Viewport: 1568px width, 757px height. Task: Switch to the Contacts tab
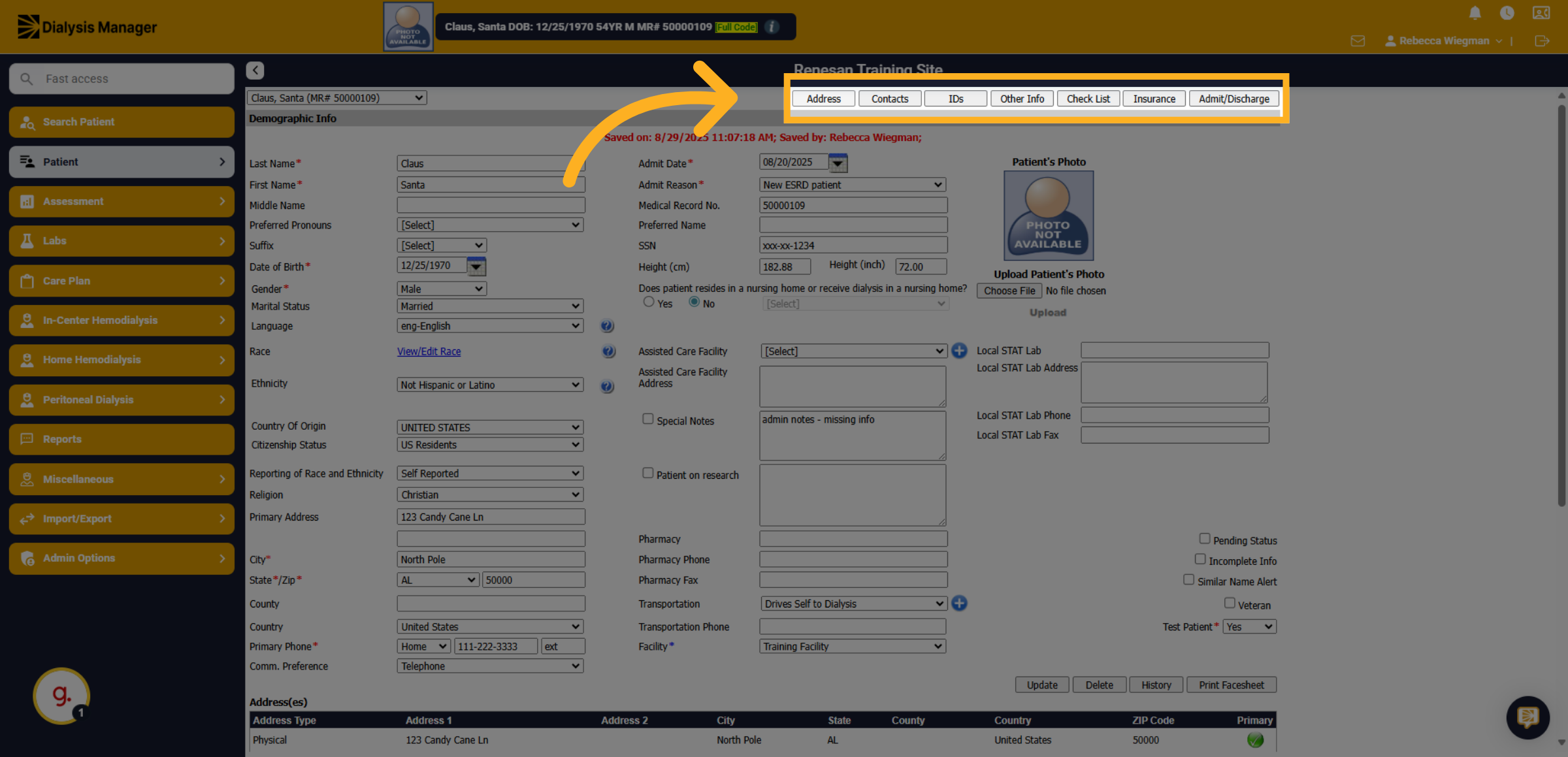[890, 99]
